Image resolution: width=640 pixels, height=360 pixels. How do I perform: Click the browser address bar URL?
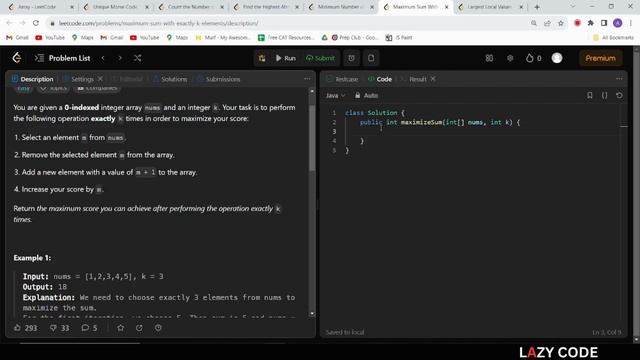pos(158,23)
